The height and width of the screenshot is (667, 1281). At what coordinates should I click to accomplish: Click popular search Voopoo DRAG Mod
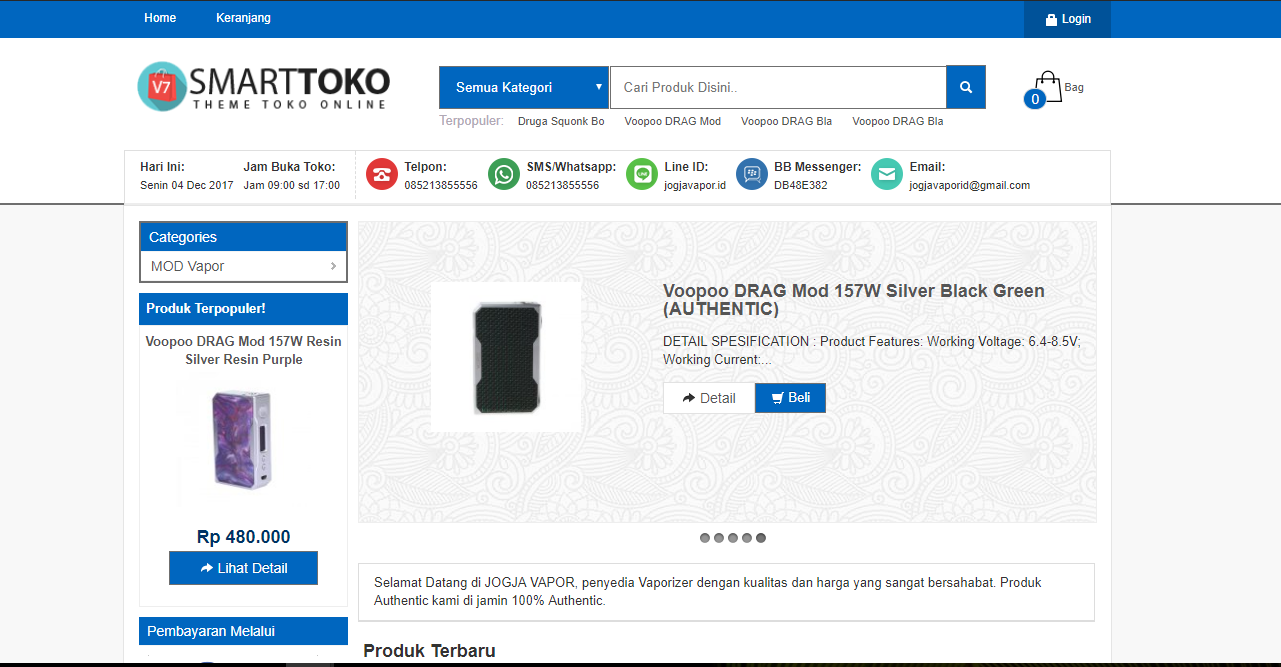(x=673, y=122)
